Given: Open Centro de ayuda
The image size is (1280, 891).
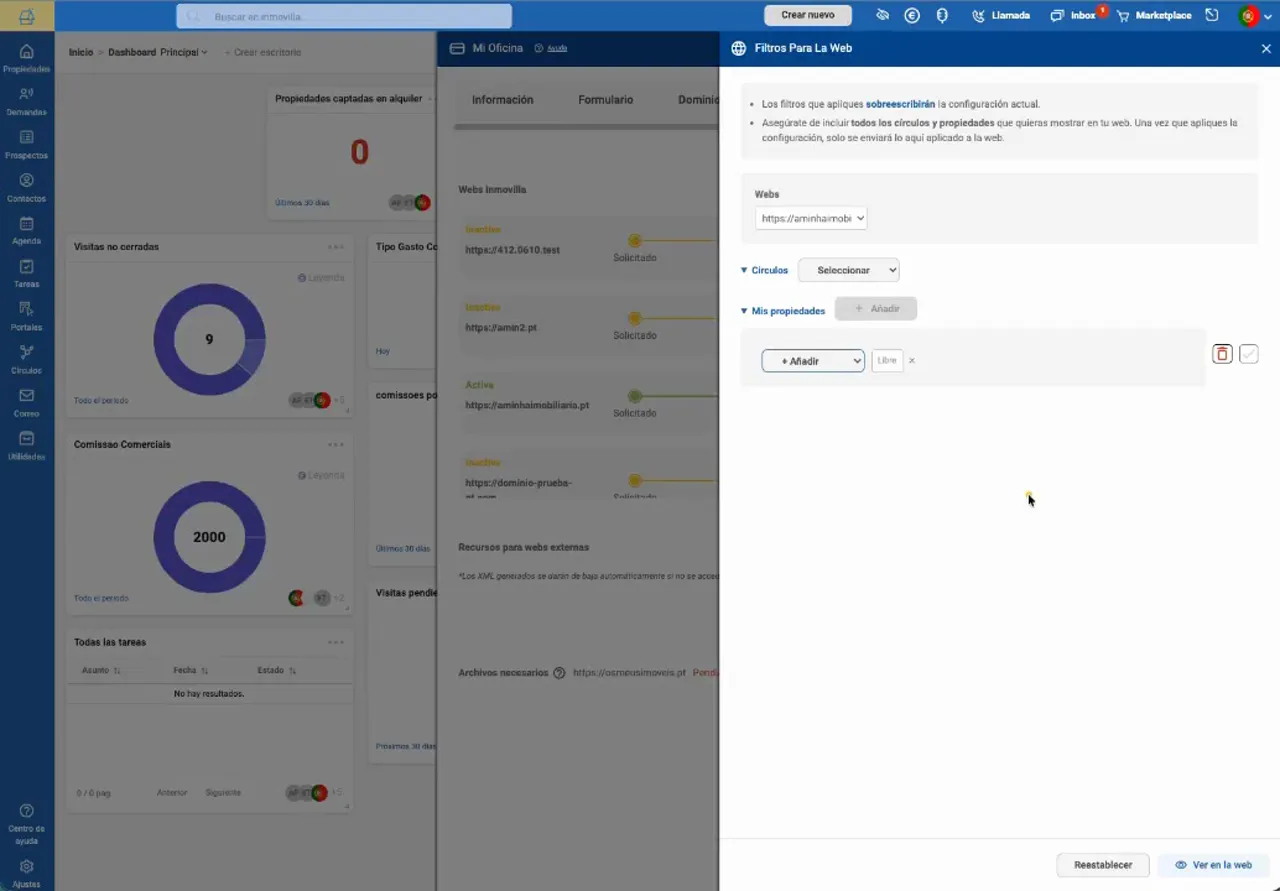Looking at the screenshot, I should [x=26, y=824].
